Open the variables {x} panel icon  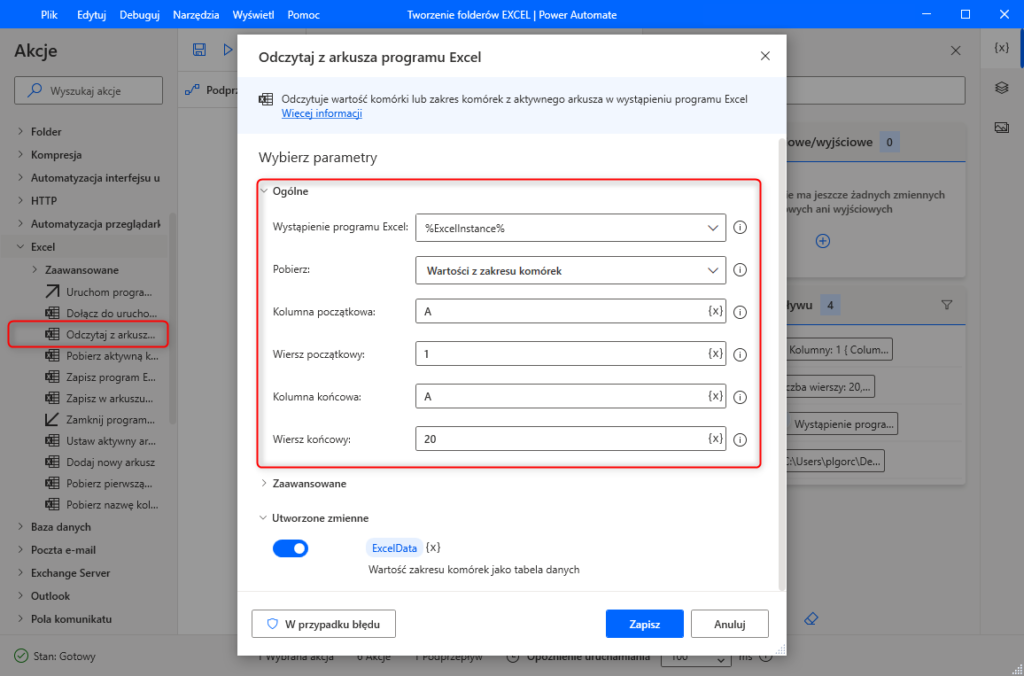pyautogui.click(x=1000, y=48)
